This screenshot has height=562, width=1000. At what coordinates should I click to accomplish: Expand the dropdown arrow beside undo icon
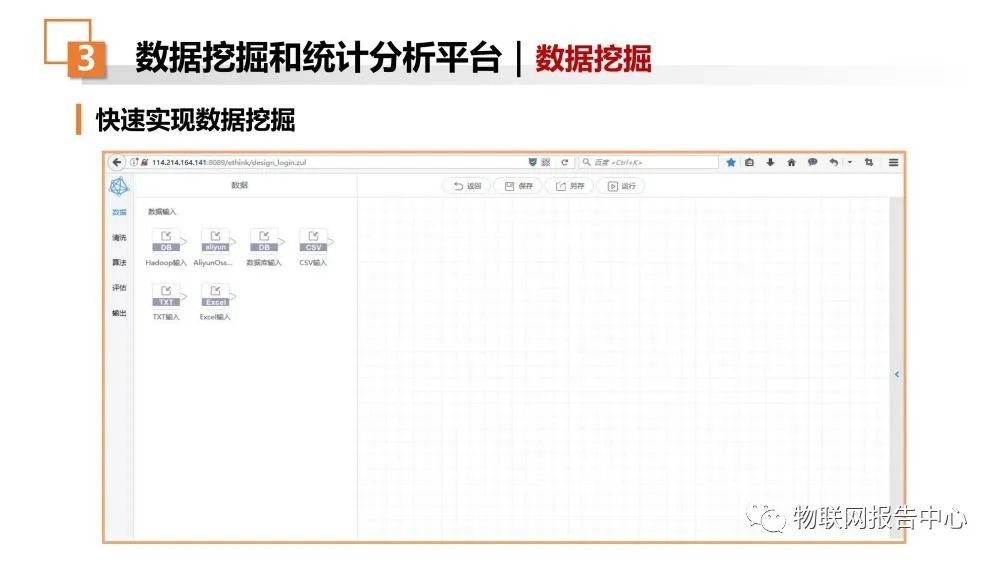tap(850, 162)
